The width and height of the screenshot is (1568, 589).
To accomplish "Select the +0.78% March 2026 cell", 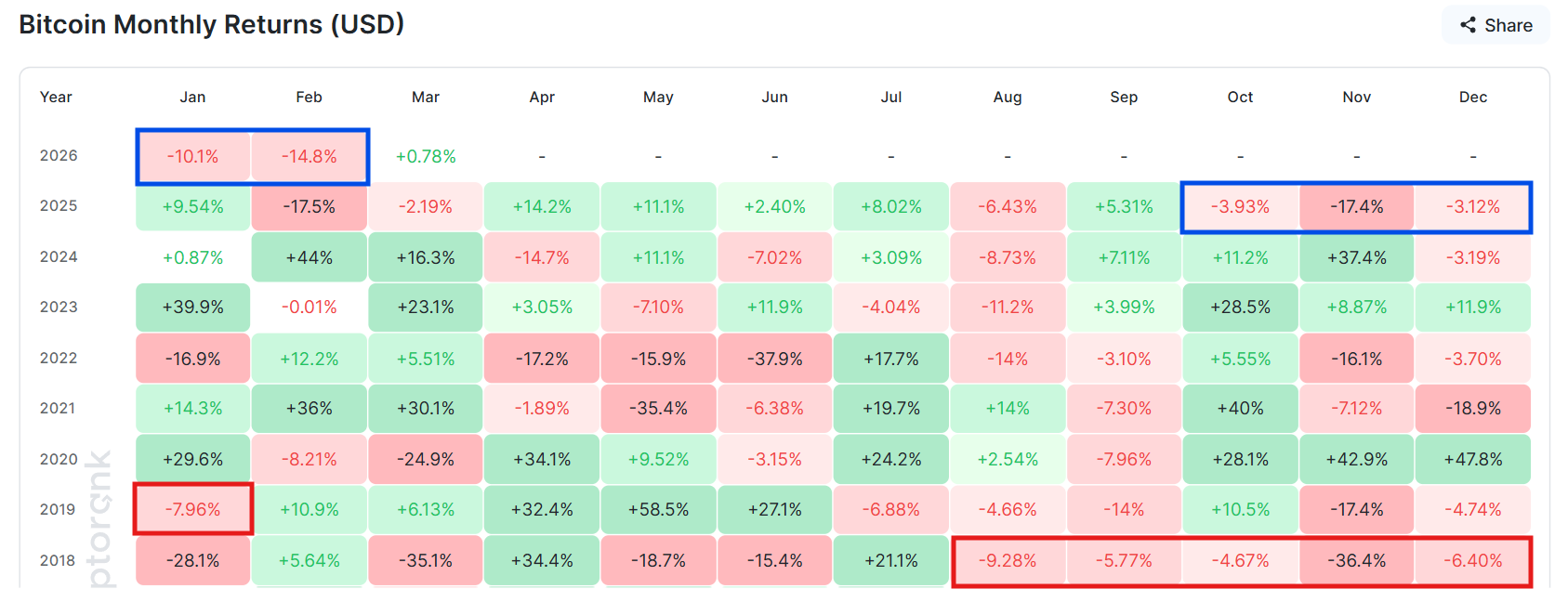I will (x=425, y=156).
